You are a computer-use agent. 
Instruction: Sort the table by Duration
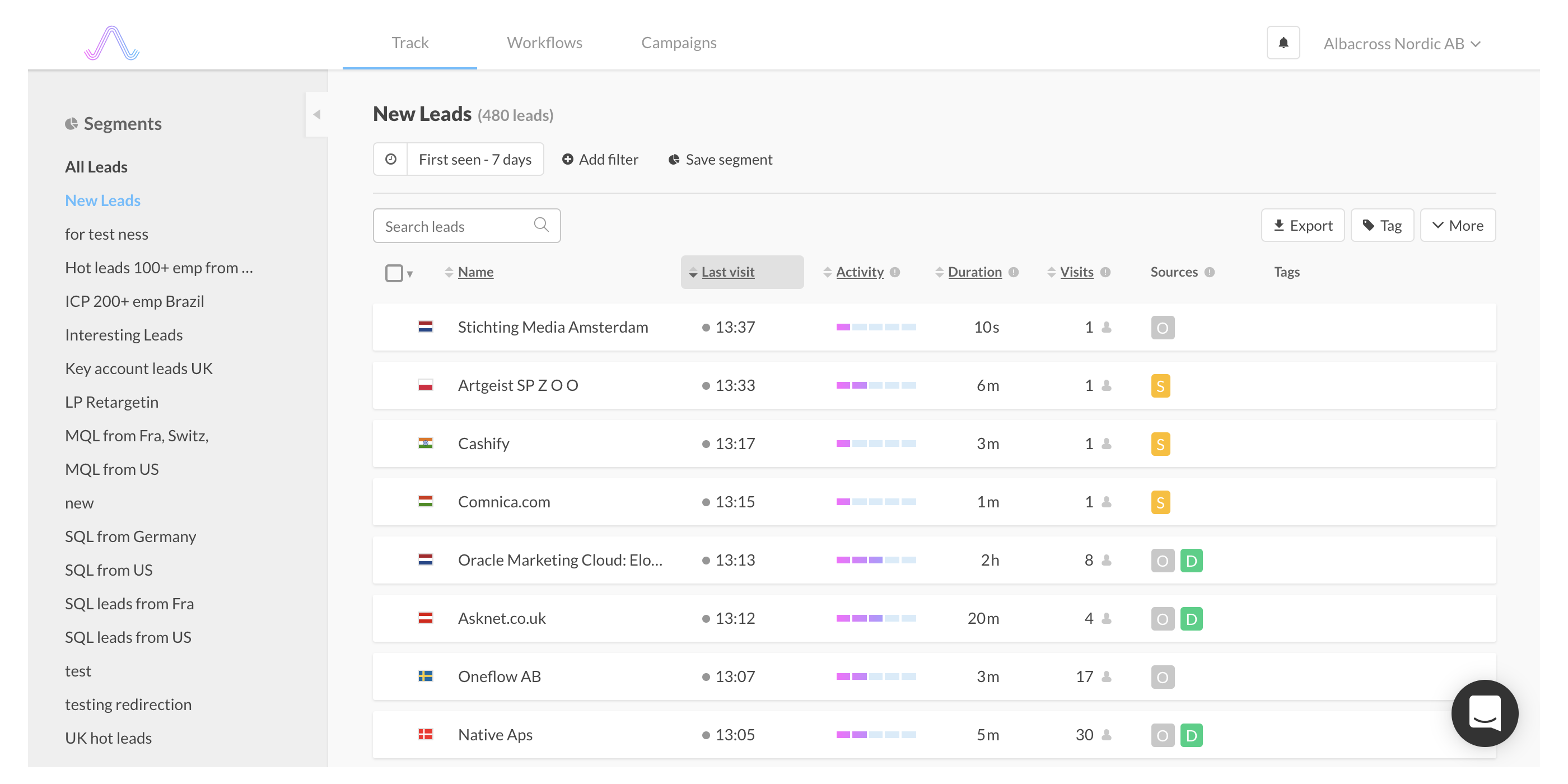pos(974,272)
